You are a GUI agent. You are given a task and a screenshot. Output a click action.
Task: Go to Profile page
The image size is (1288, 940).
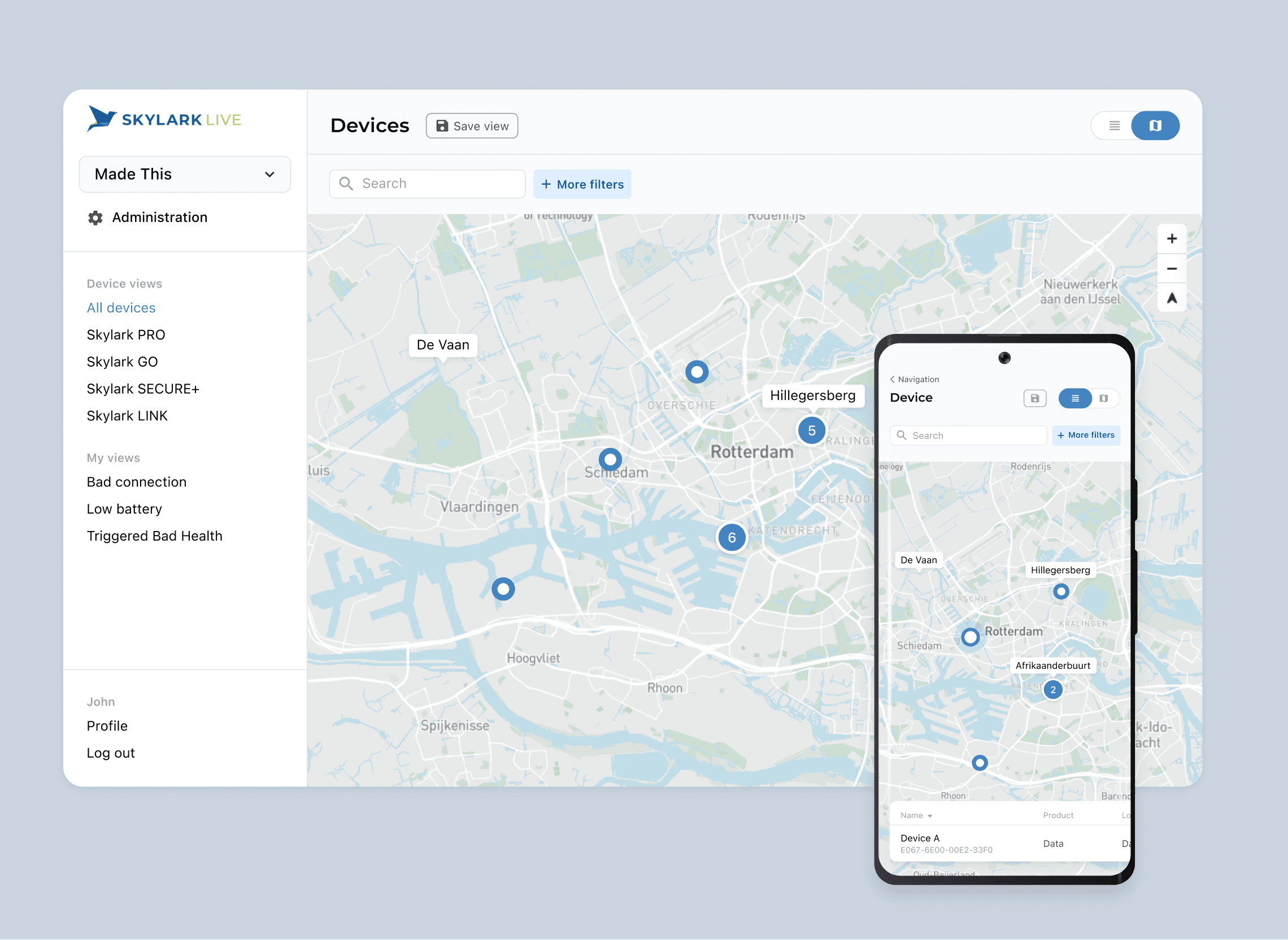pyautogui.click(x=107, y=726)
